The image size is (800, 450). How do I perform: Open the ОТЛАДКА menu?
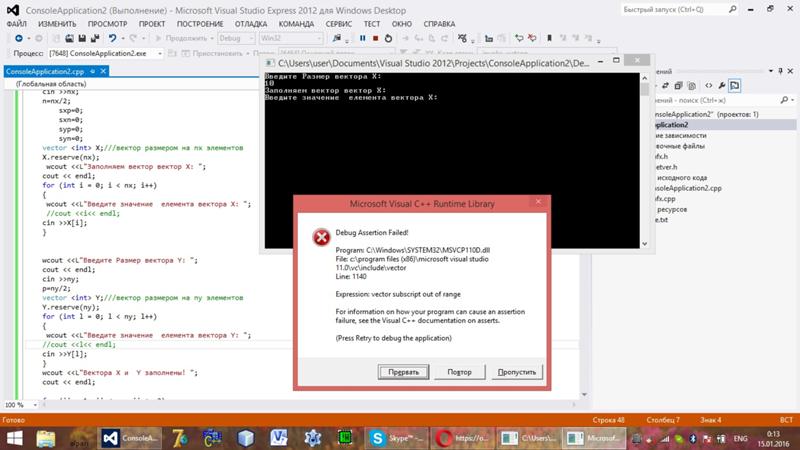point(251,24)
